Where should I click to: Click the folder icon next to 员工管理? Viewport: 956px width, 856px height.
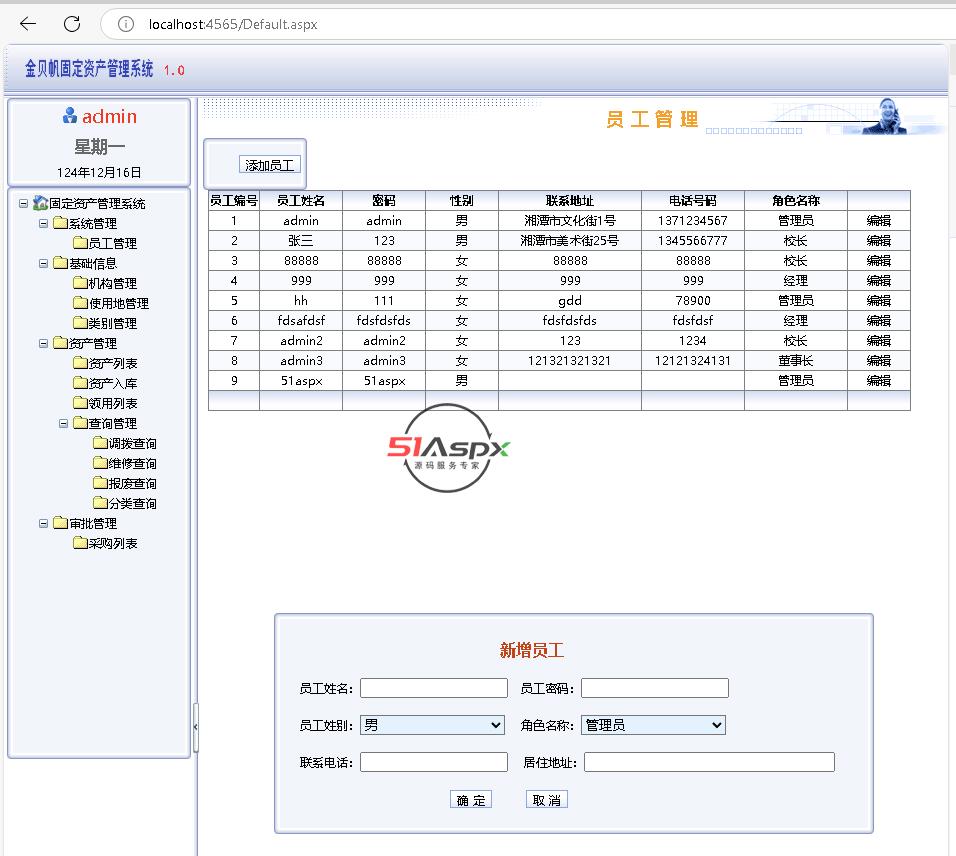79,243
